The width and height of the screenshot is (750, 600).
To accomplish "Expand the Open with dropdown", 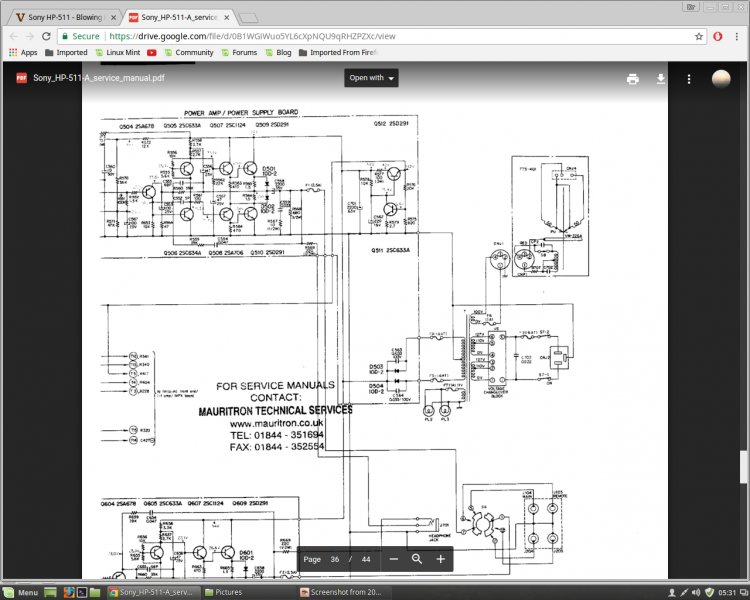I will tap(371, 78).
